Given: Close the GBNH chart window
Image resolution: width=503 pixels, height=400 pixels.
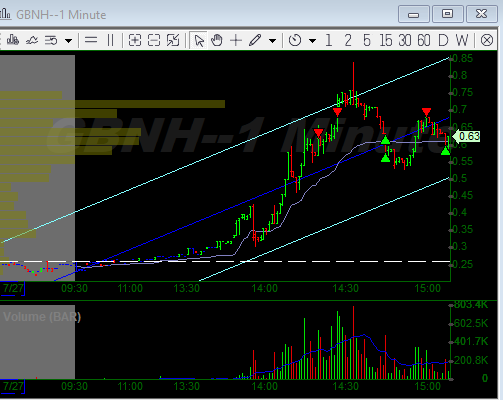Looking at the screenshot, I should 481,14.
